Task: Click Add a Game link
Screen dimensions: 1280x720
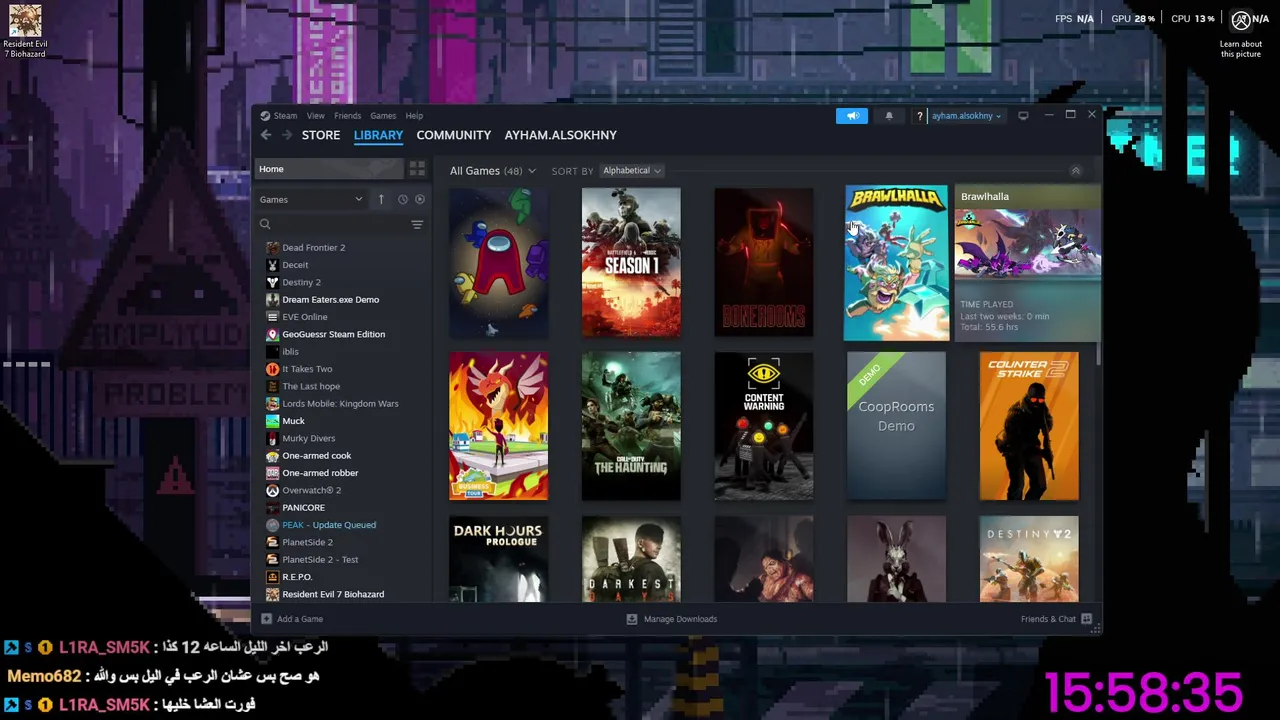Action: point(300,619)
